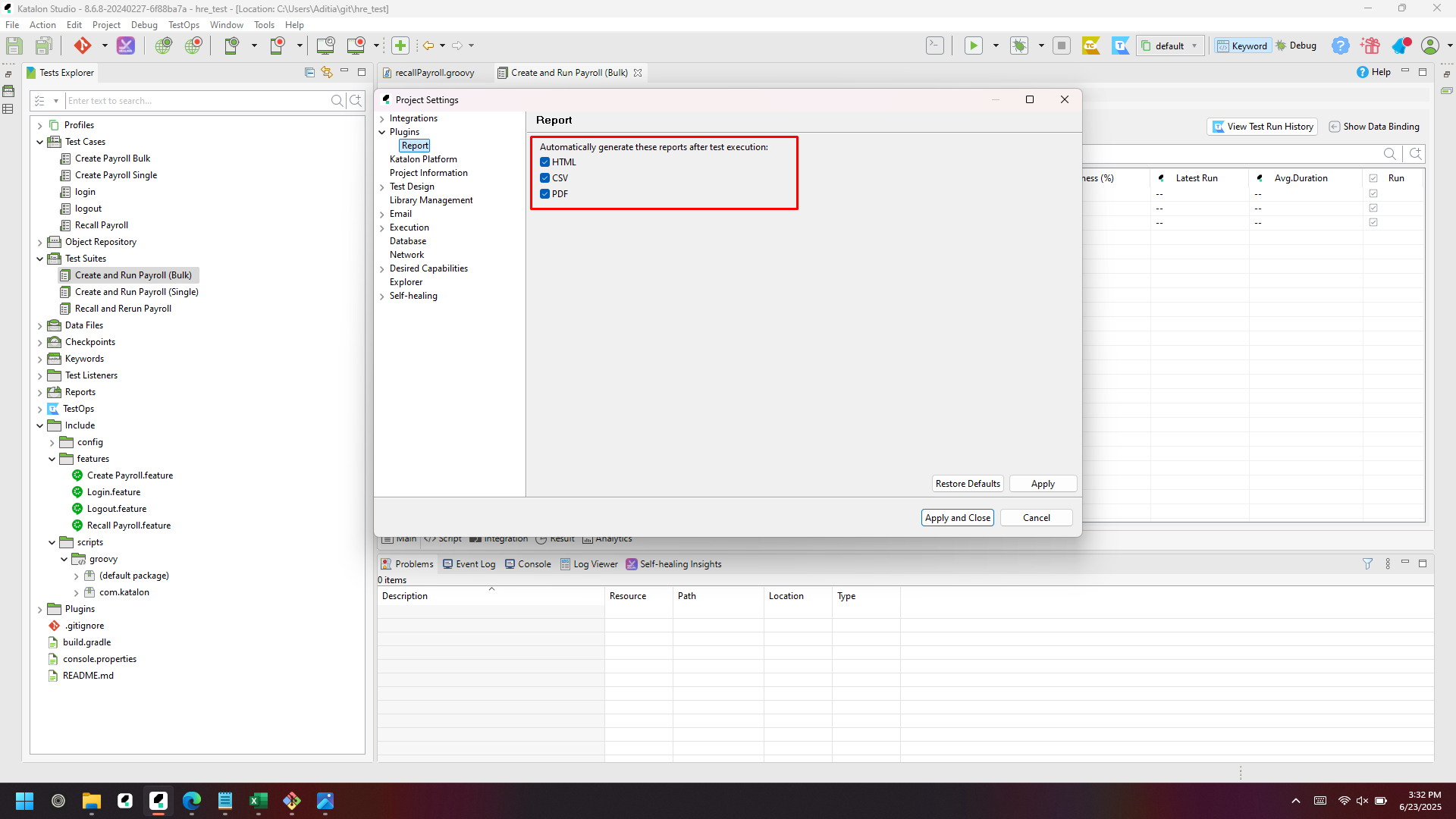This screenshot has width=1456, height=819.
Task: Switch to the Event Log tab
Action: coord(469,564)
